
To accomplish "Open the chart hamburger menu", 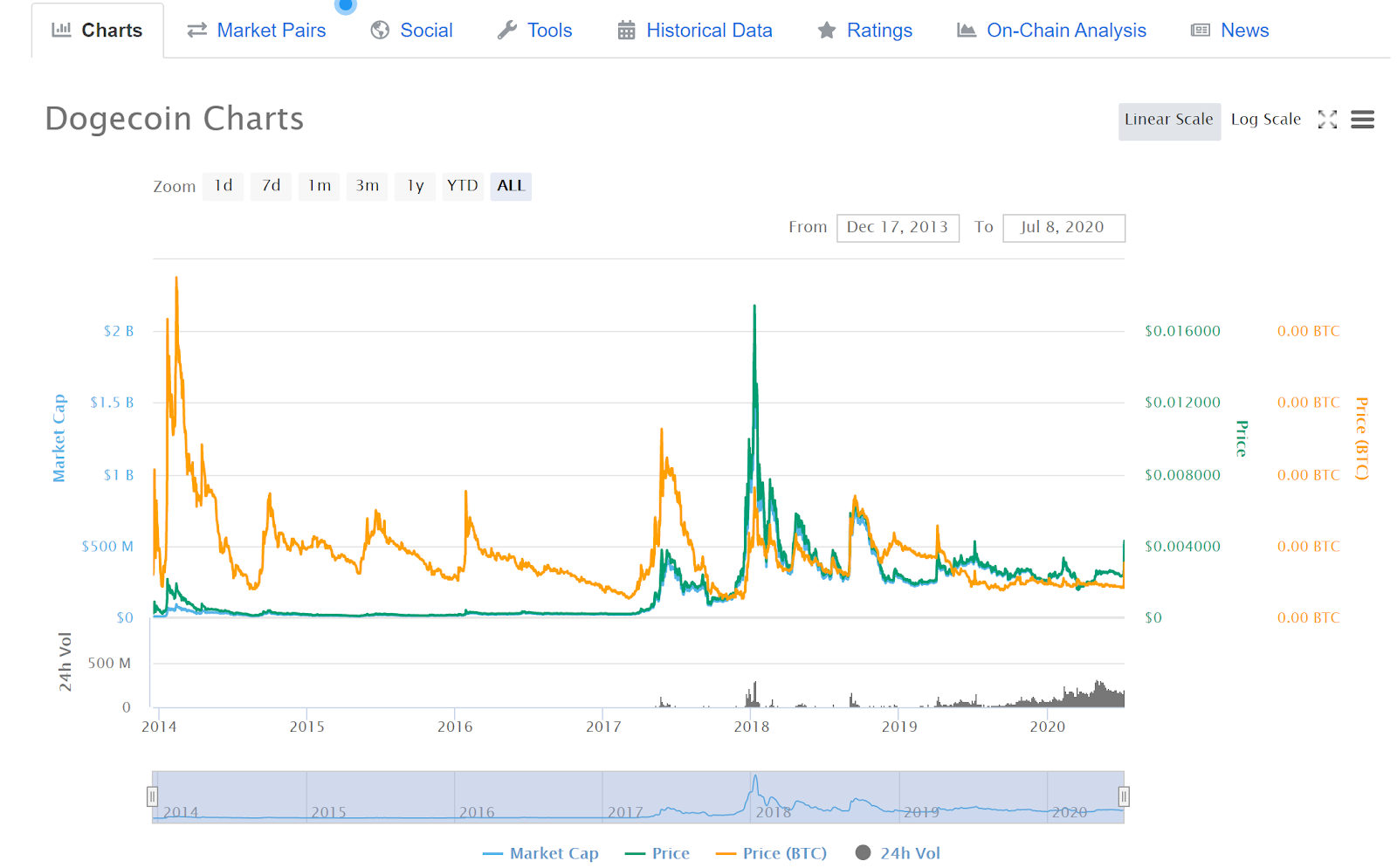I will pyautogui.click(x=1362, y=120).
